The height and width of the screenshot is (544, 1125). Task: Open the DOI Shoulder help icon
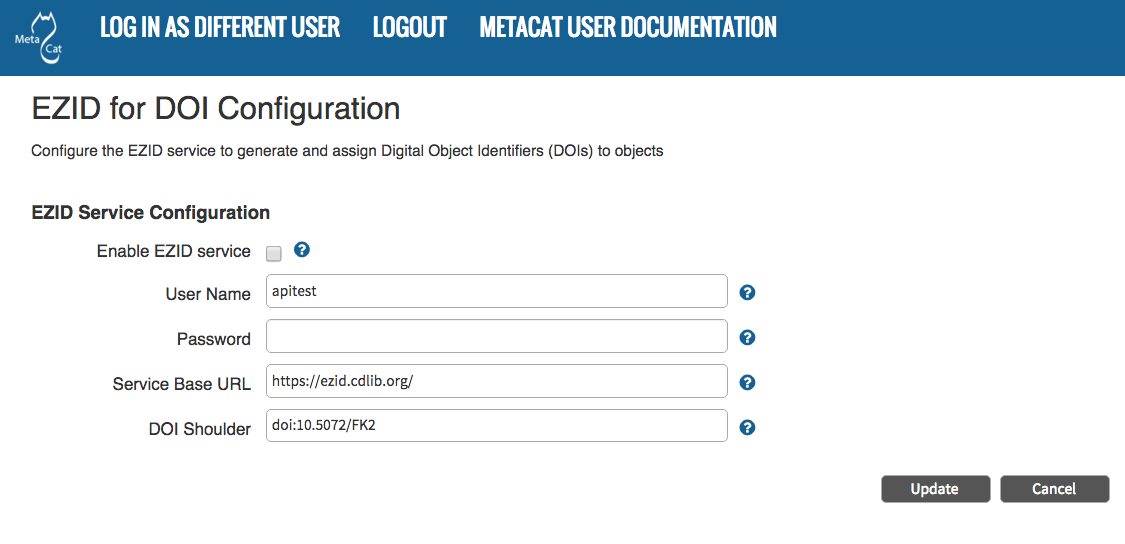(x=747, y=428)
